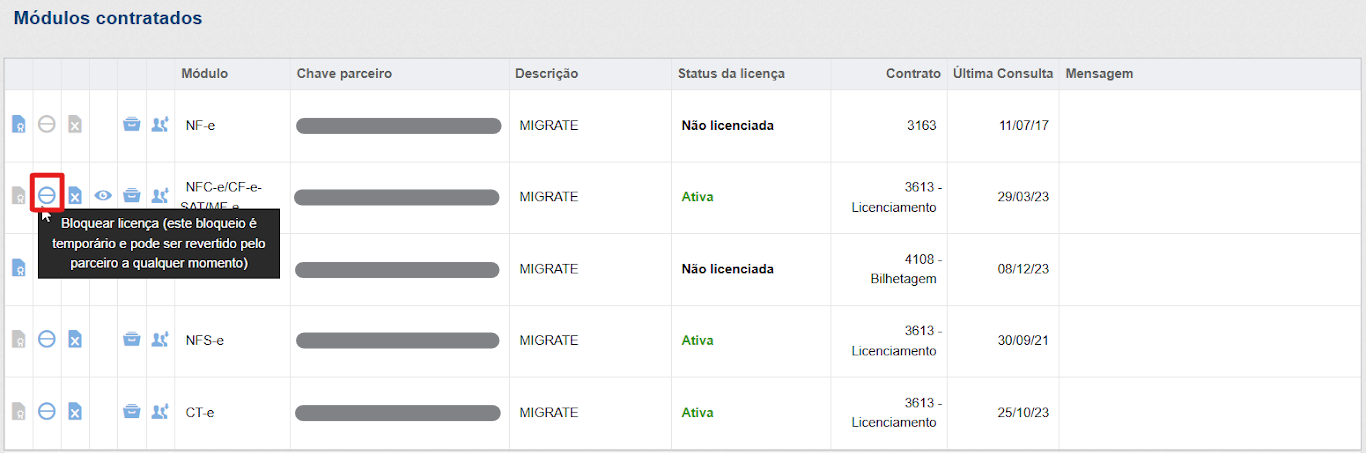Screen dimensions: 1366x453
Task: Toggle the eye icon in the NFC-e row
Action: click(x=103, y=196)
